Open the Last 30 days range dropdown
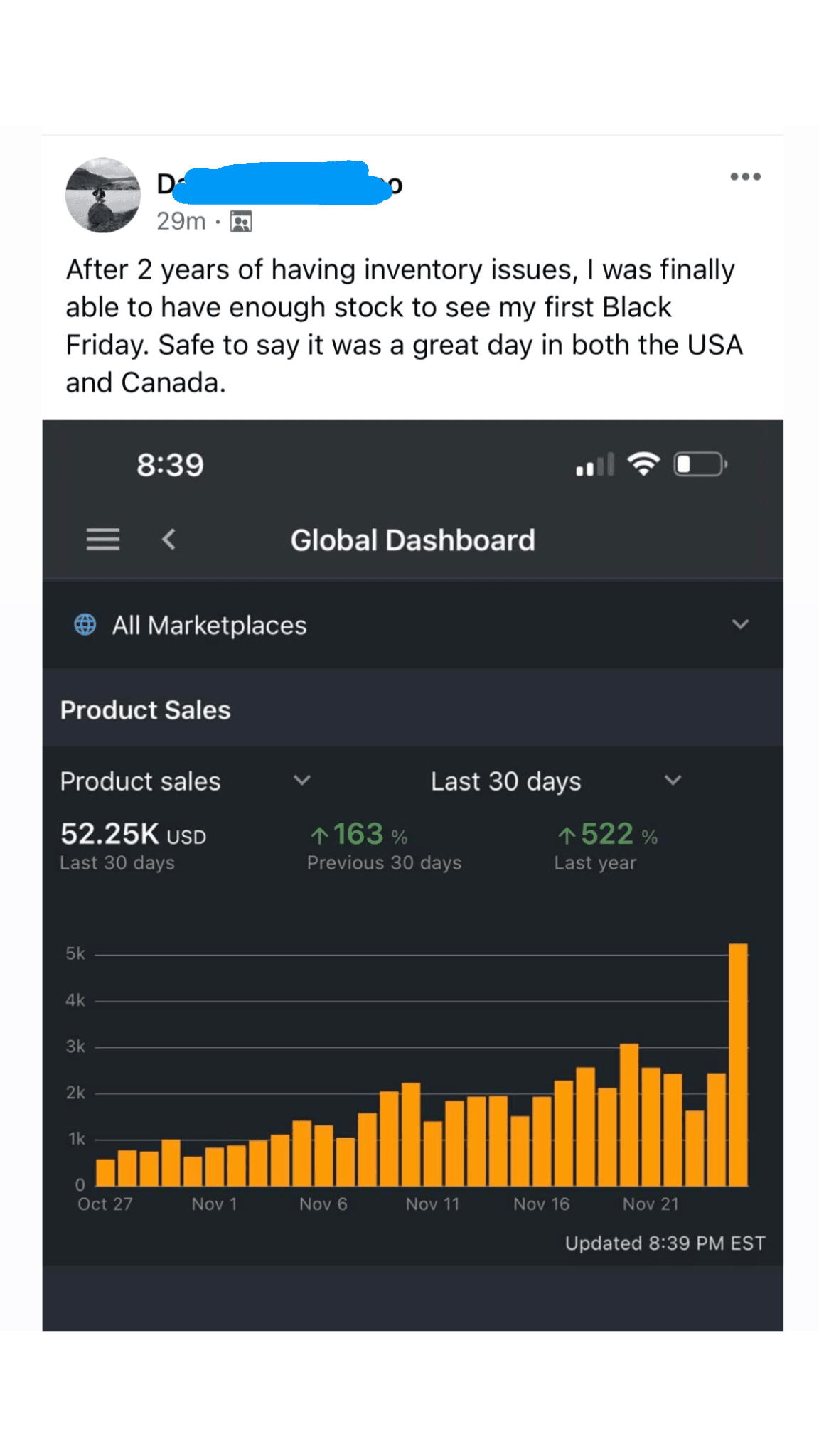The width and height of the screenshot is (819, 1456). 673,781
